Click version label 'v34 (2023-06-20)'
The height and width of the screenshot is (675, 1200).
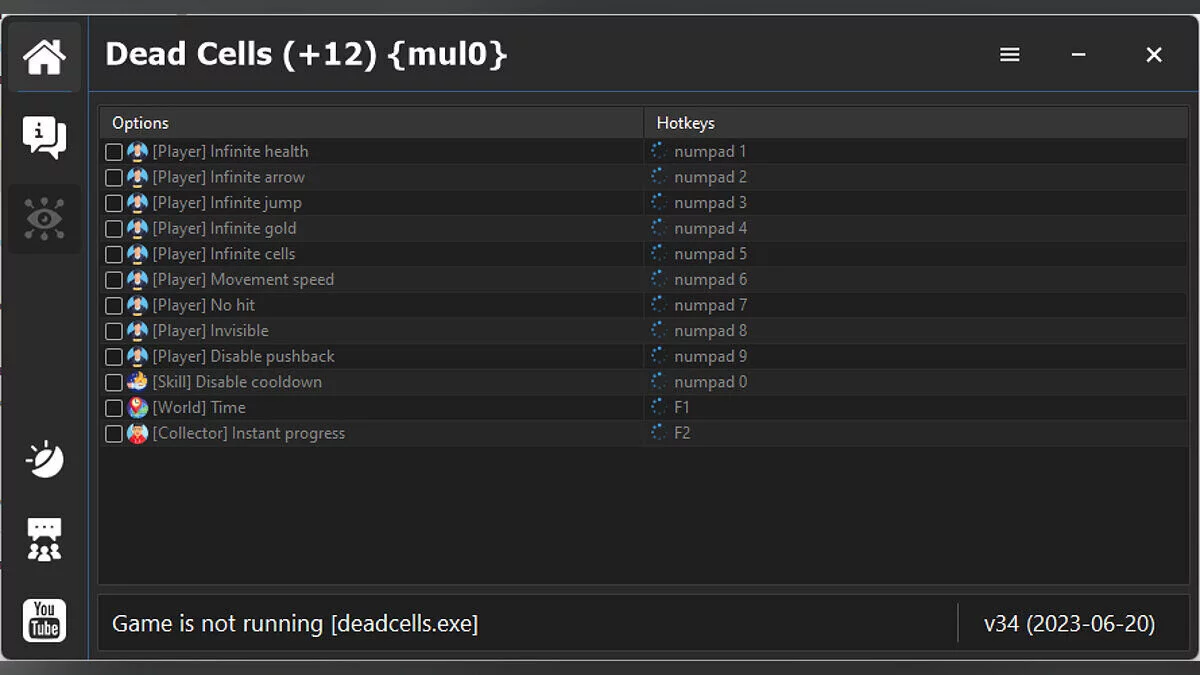coord(1070,624)
